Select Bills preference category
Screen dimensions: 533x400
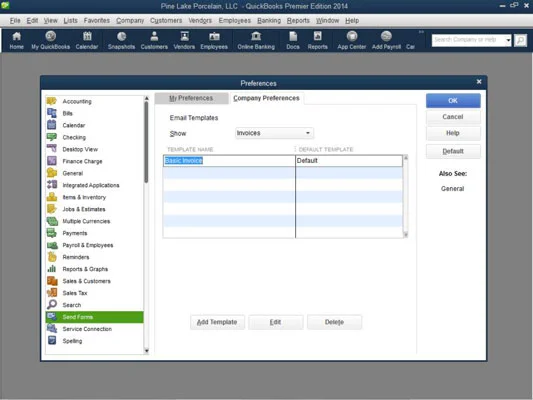pyautogui.click(x=94, y=113)
